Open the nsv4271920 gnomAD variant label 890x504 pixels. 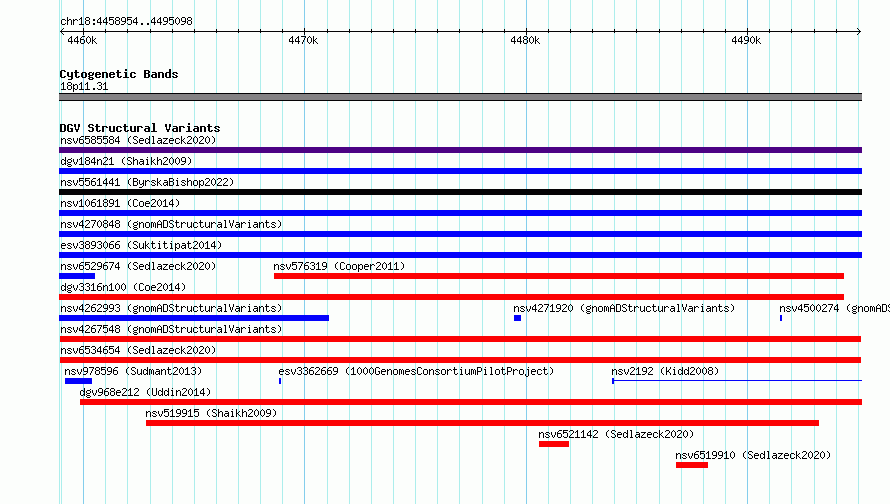[x=624, y=308]
